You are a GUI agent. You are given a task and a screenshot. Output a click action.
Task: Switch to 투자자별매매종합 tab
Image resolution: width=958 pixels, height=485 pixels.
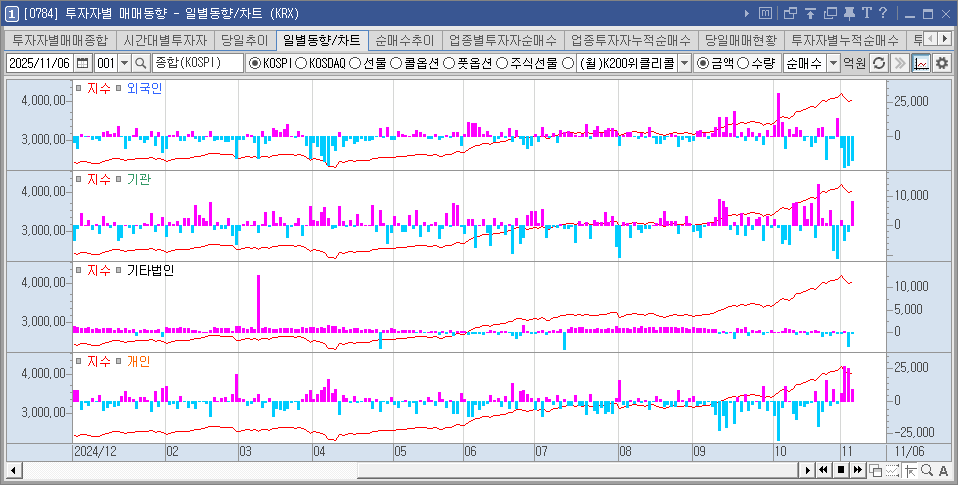(x=60, y=40)
